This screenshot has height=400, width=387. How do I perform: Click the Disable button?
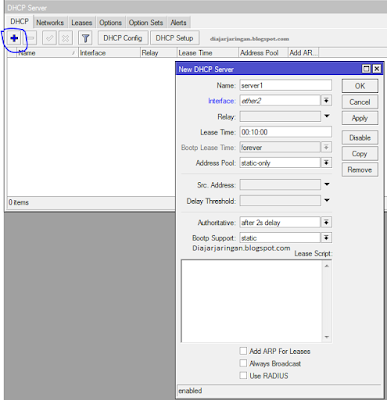click(x=360, y=138)
